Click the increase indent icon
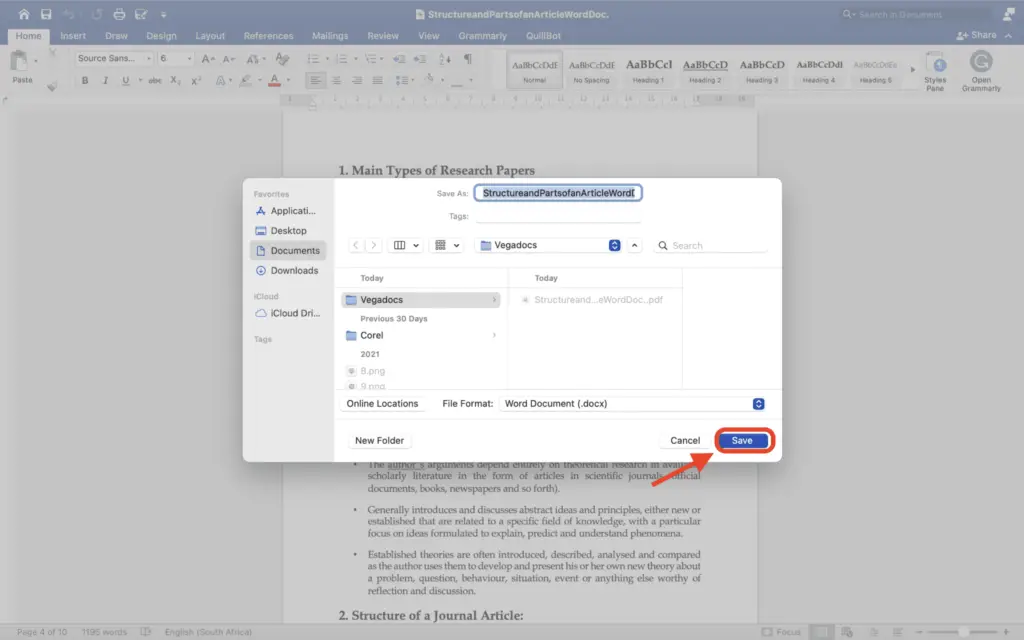The image size is (1024, 640). (x=420, y=59)
